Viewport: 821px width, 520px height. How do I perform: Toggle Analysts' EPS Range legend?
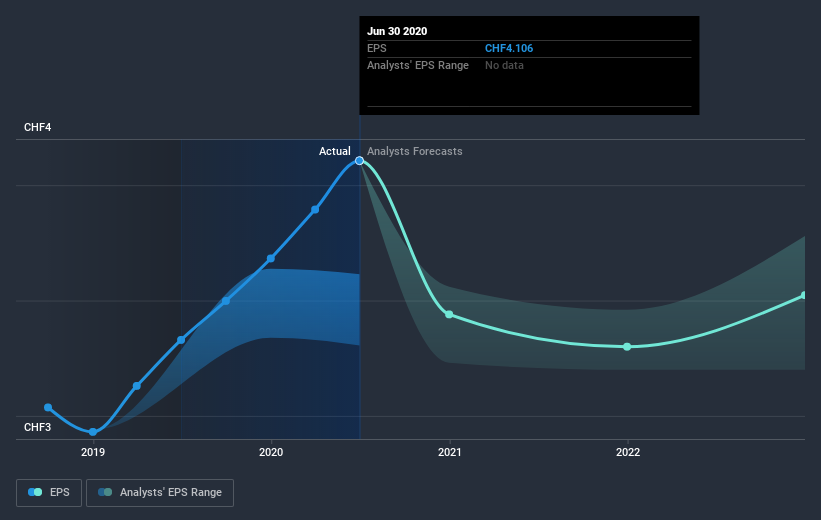coord(160,492)
